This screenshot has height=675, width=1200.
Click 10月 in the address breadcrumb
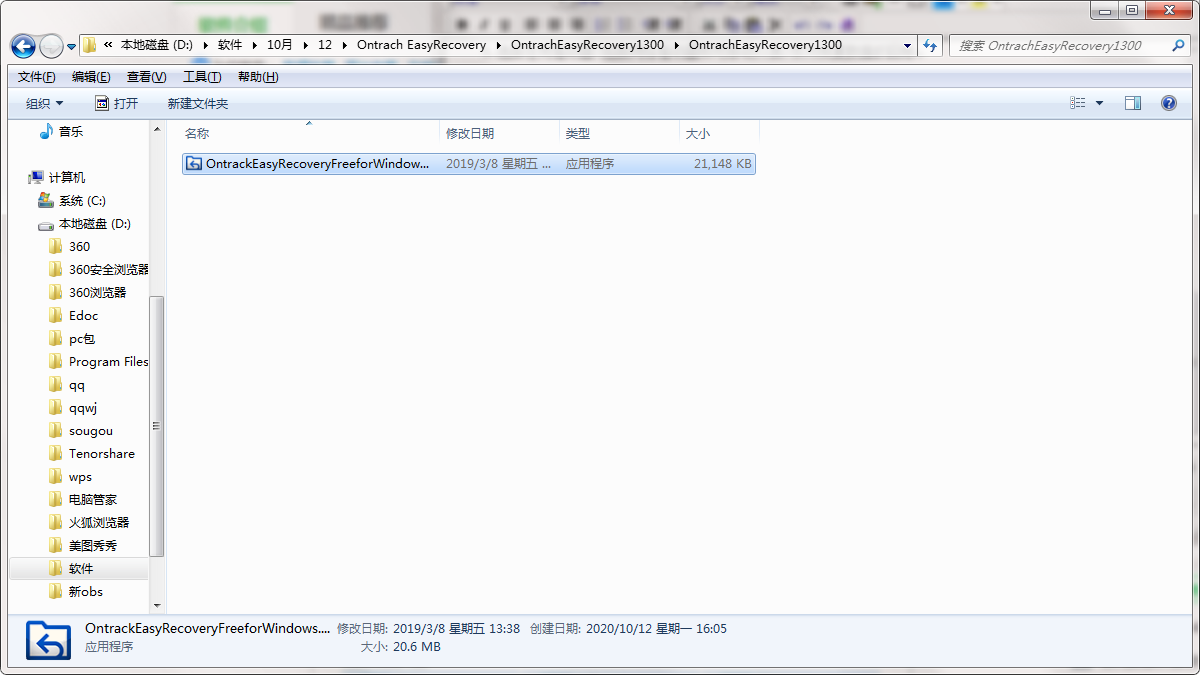(x=279, y=45)
